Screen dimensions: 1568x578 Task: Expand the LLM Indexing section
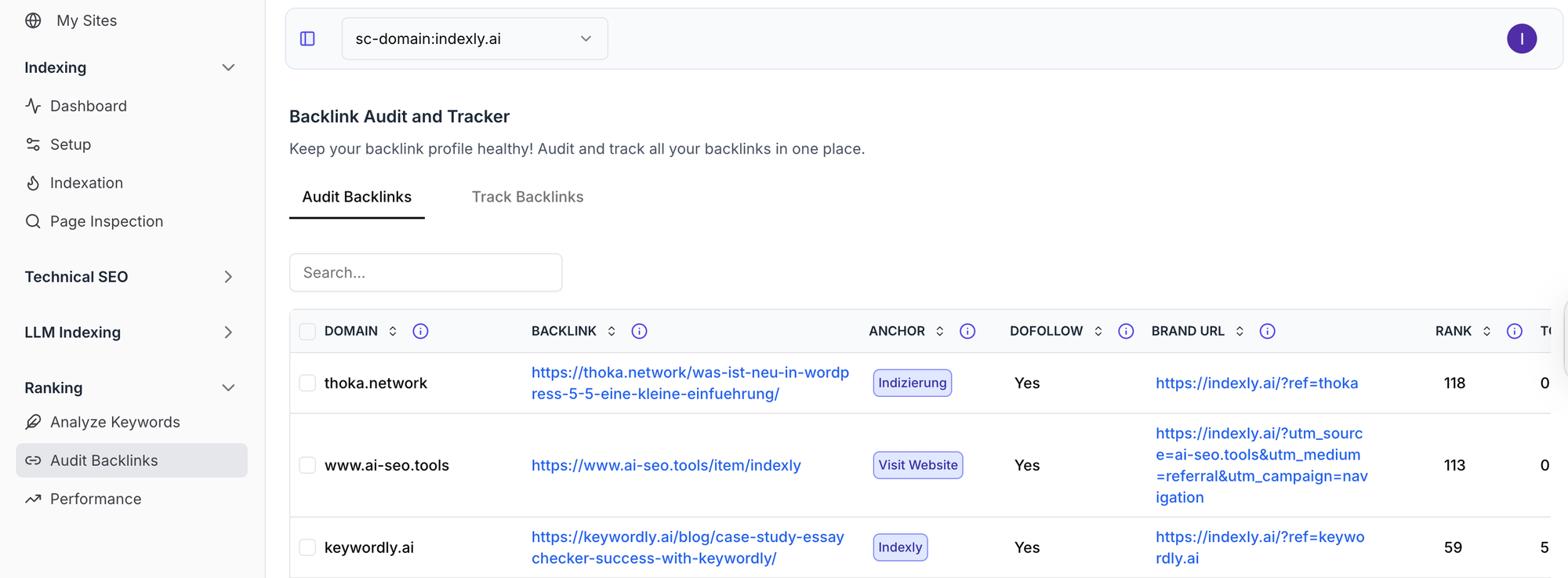click(227, 333)
